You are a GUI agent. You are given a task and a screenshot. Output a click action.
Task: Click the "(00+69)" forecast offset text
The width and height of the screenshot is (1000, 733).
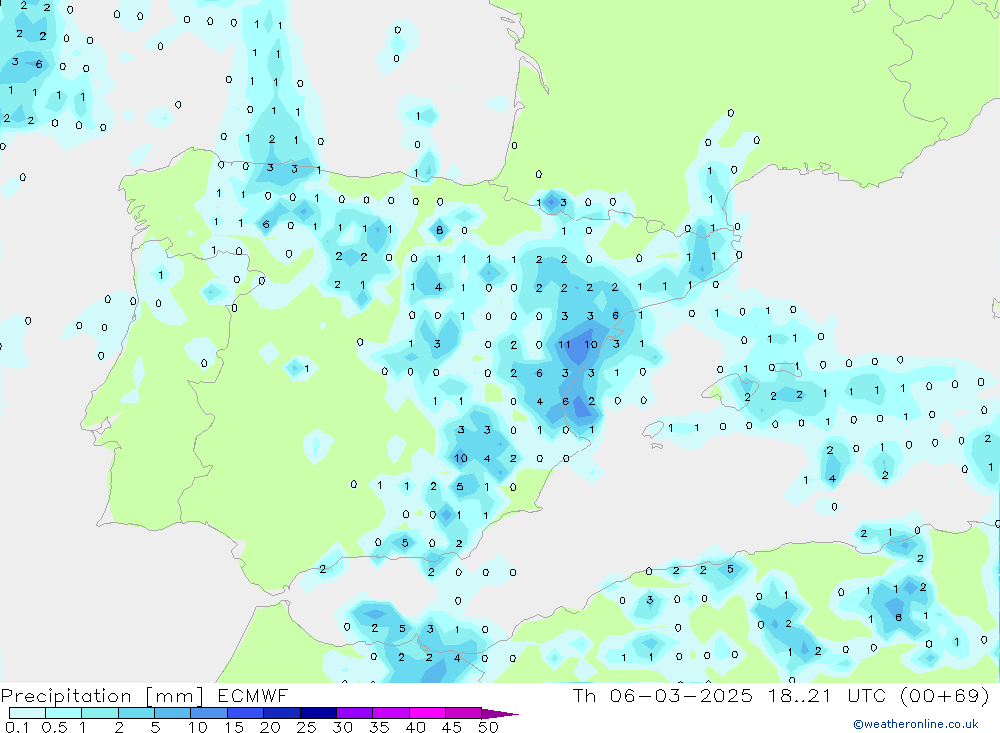[x=945, y=695]
